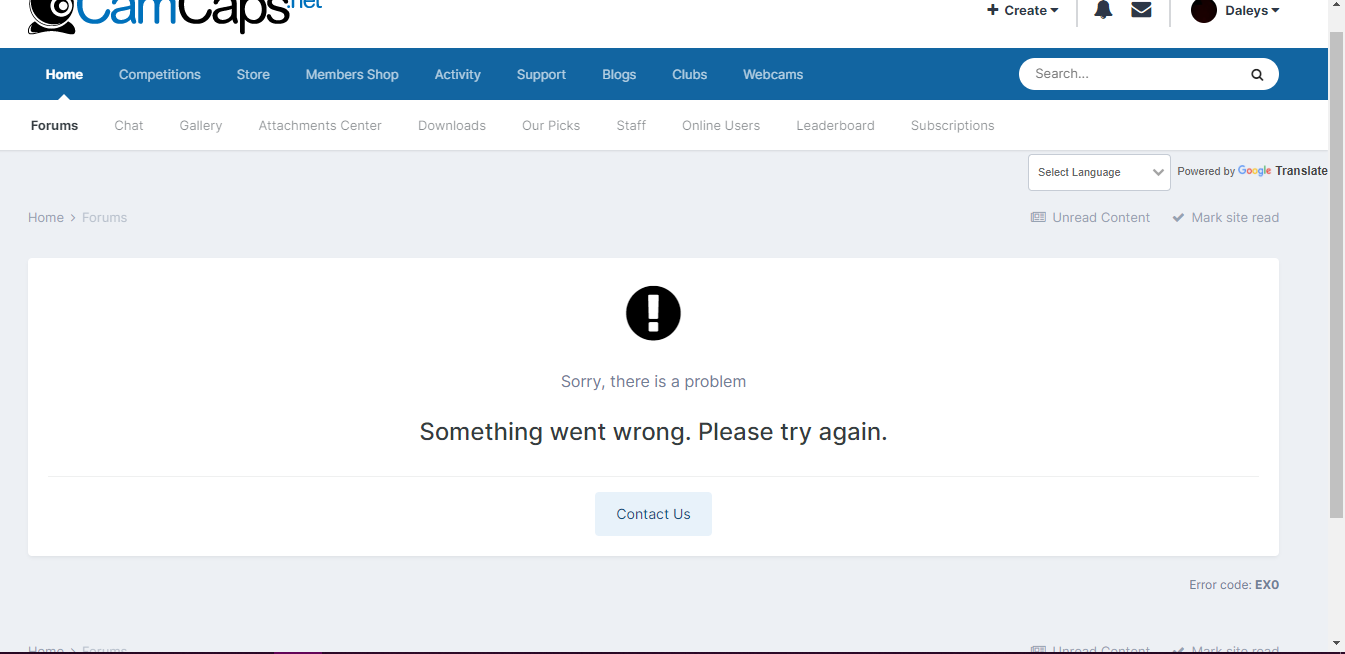Open the Activity menu item
The width and height of the screenshot is (1345, 654).
(x=458, y=74)
